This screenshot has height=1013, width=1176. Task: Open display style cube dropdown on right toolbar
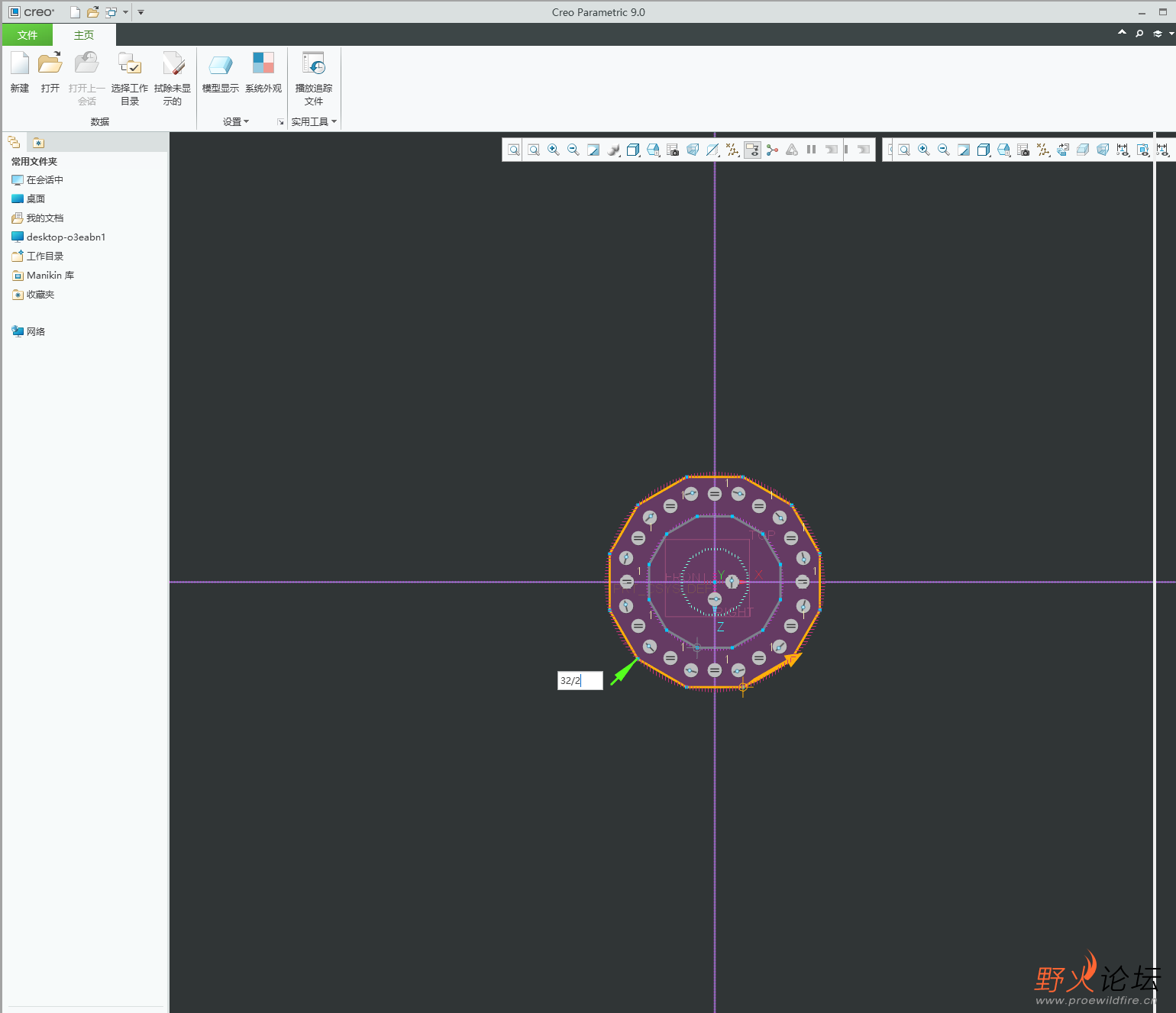tap(984, 150)
